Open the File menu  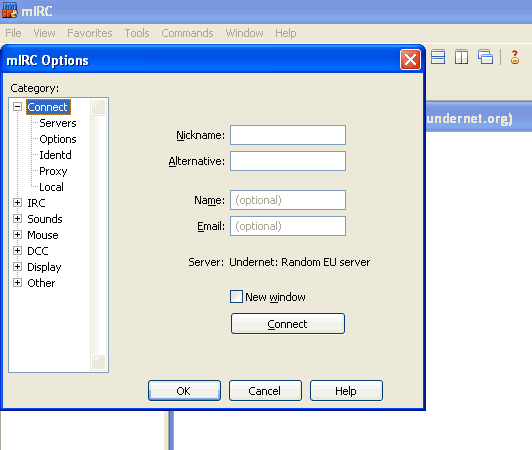tap(13, 33)
